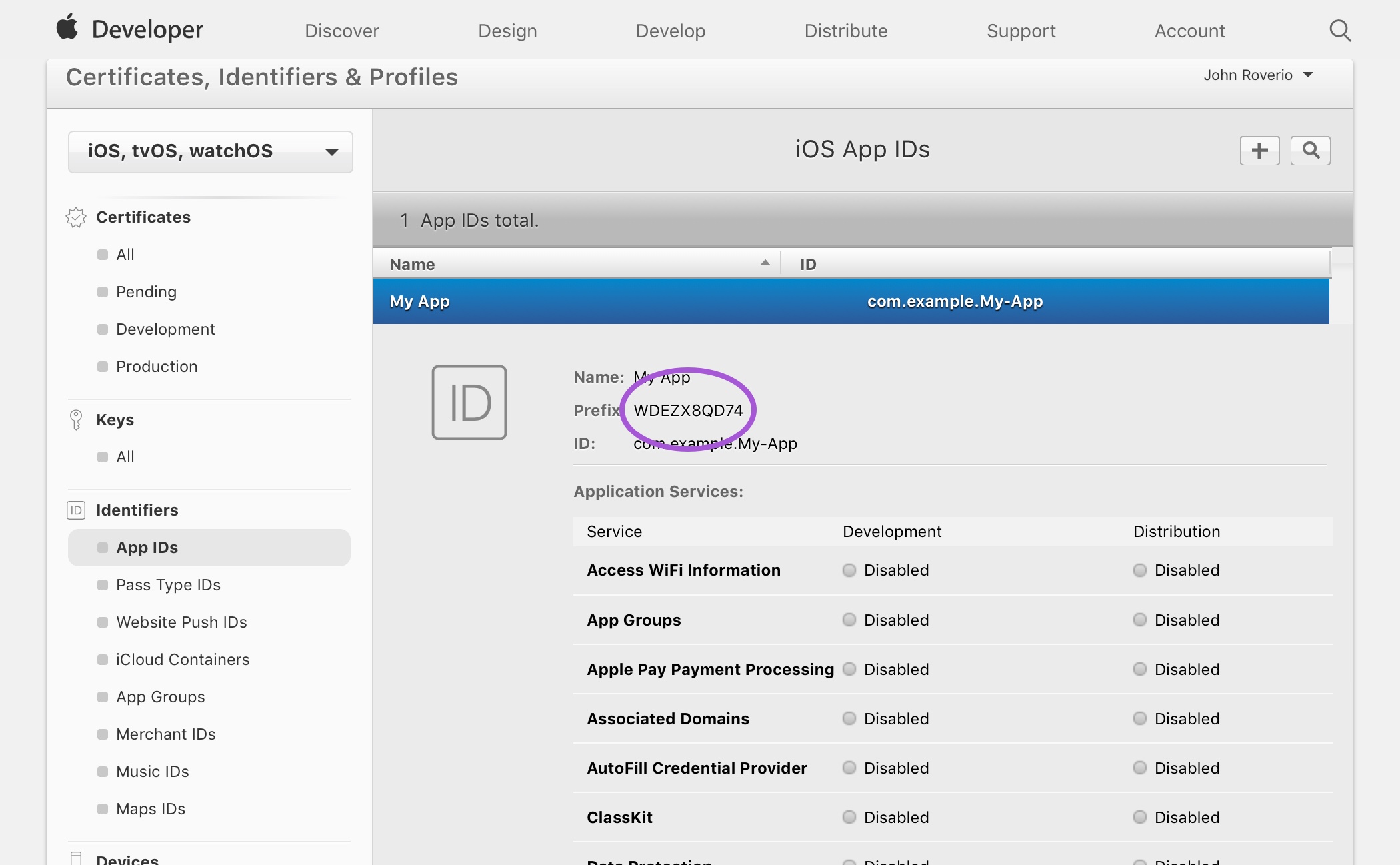Add a new App ID with plus button
The height and width of the screenshot is (865, 1400).
pyautogui.click(x=1259, y=151)
